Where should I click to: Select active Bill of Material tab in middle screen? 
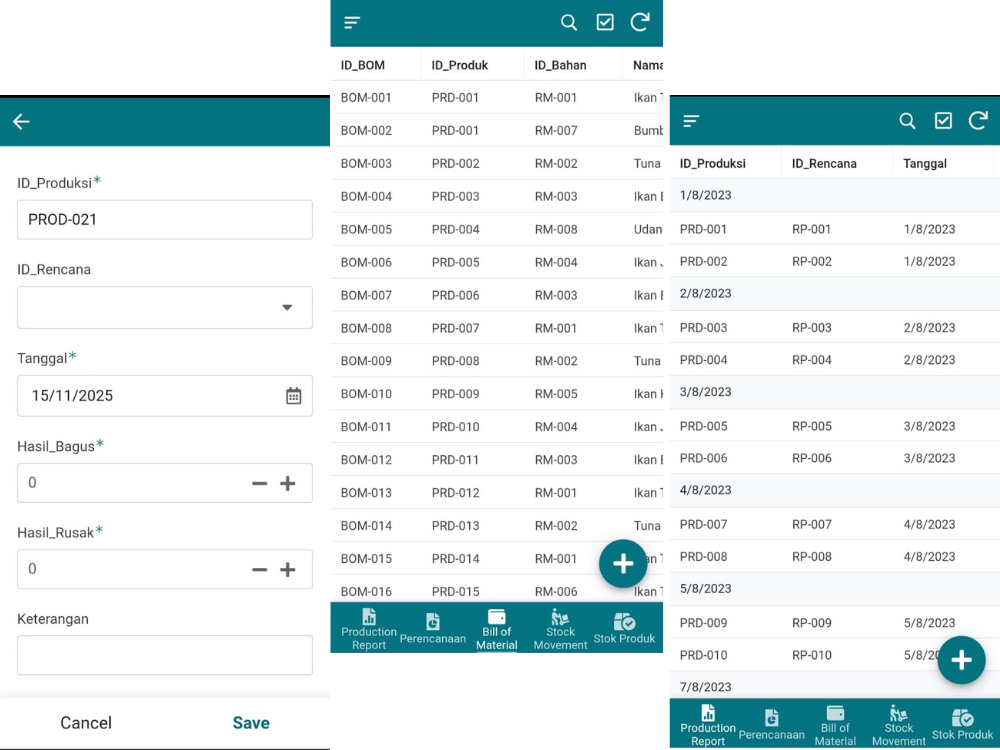(x=496, y=629)
